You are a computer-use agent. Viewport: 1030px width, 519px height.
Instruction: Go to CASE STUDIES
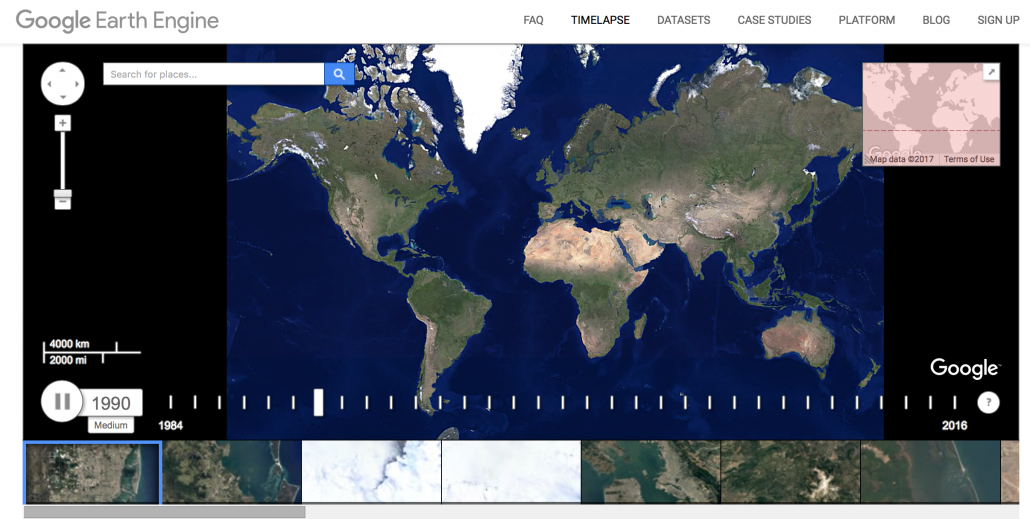(x=774, y=20)
